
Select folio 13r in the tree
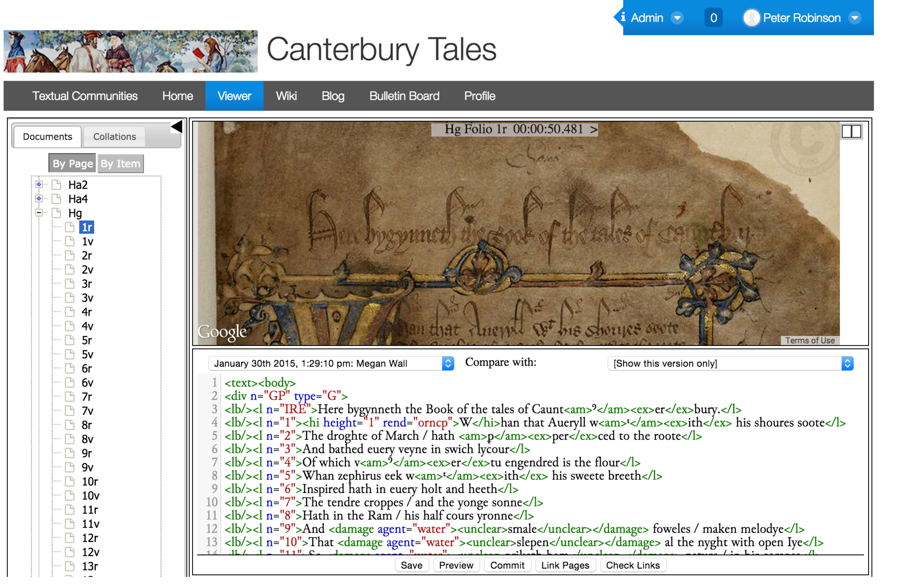pyautogui.click(x=90, y=566)
